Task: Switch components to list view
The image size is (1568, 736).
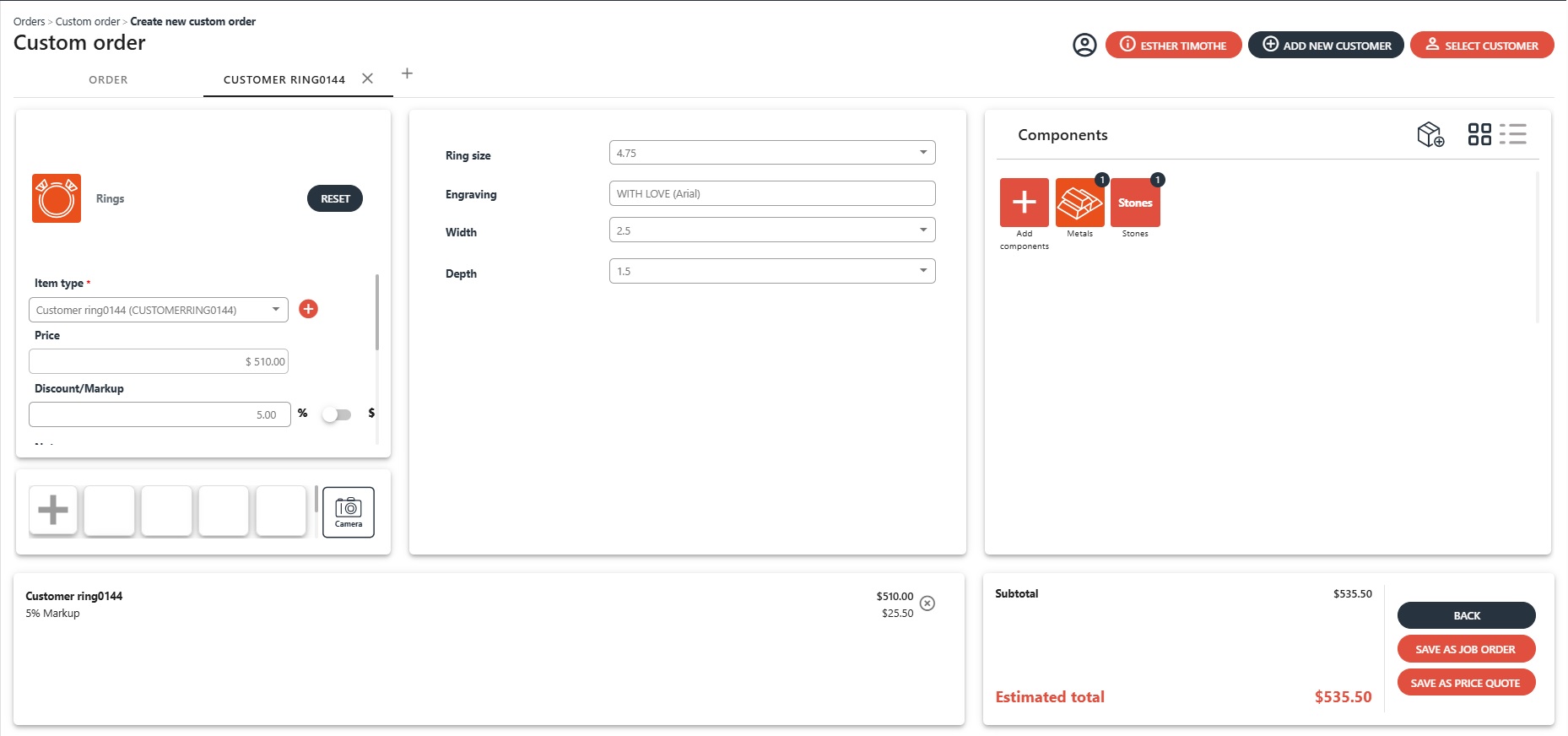Action: pos(1513,134)
